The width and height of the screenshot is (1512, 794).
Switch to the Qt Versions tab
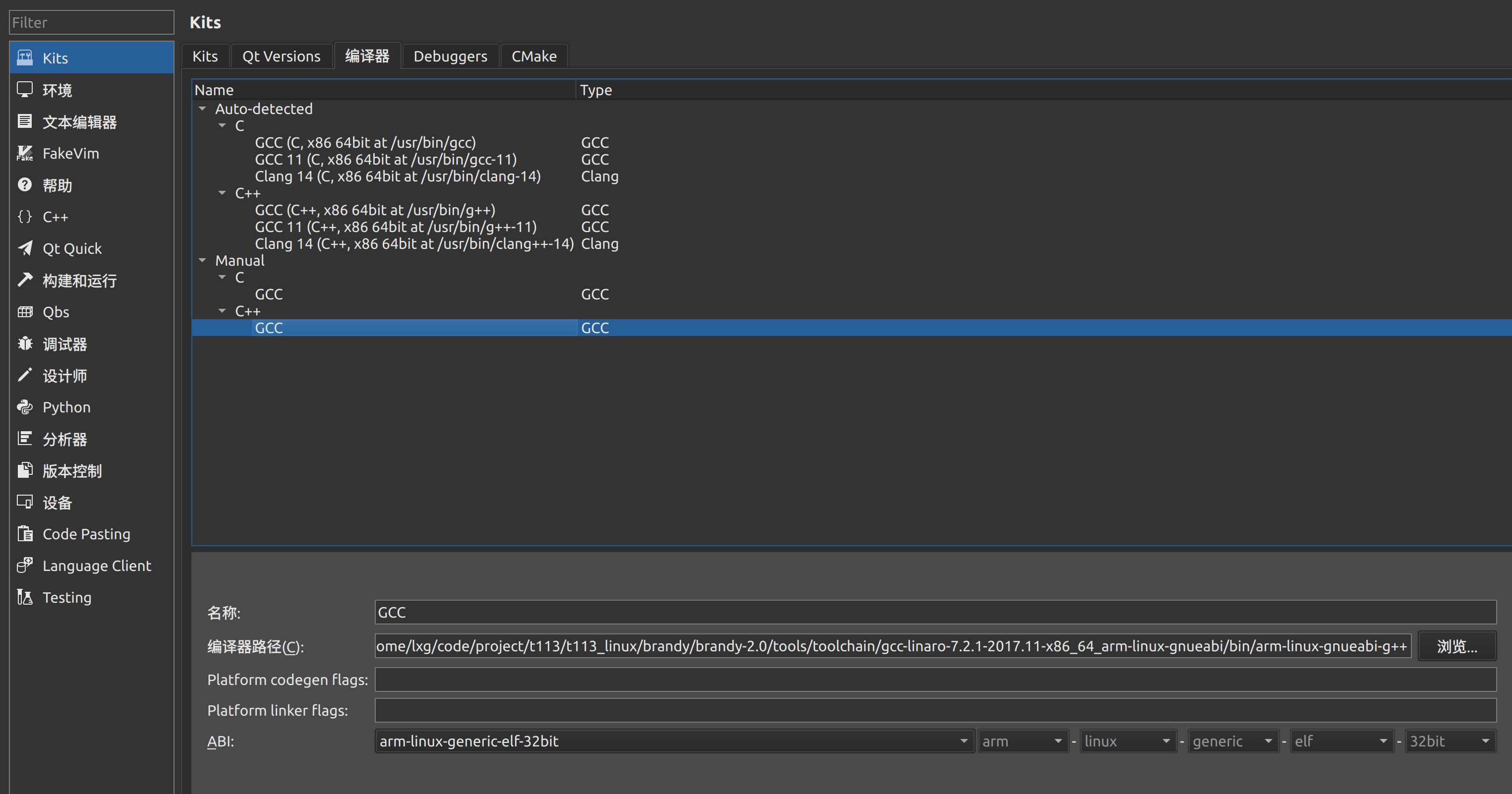click(281, 57)
